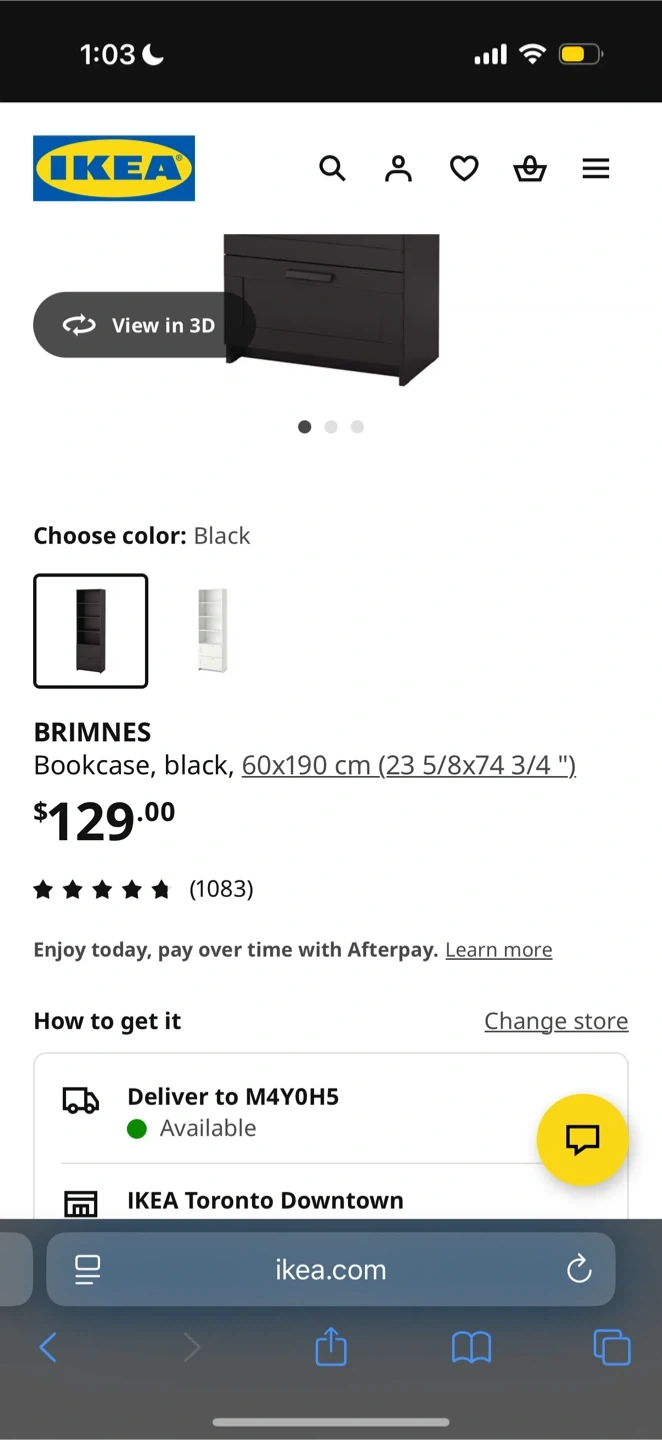Tap the ikea.com address bar

[x=331, y=1270]
